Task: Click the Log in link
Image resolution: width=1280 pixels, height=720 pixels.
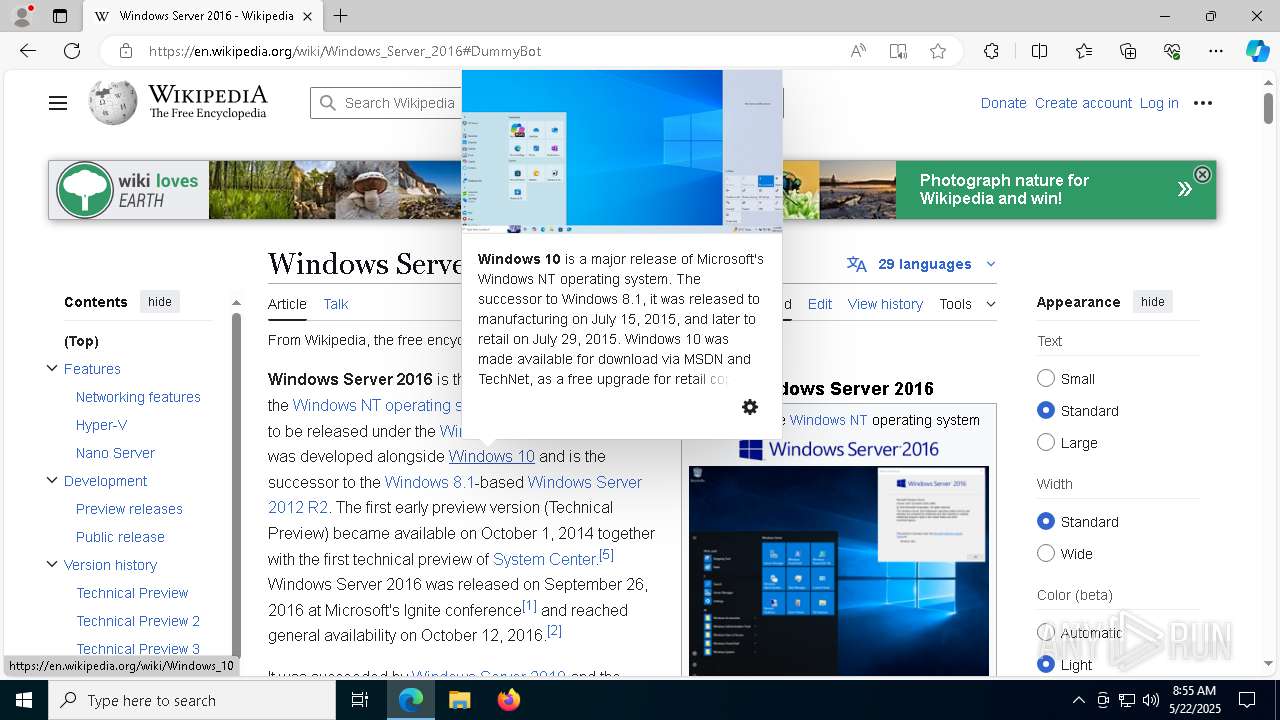Action: (x=1159, y=103)
